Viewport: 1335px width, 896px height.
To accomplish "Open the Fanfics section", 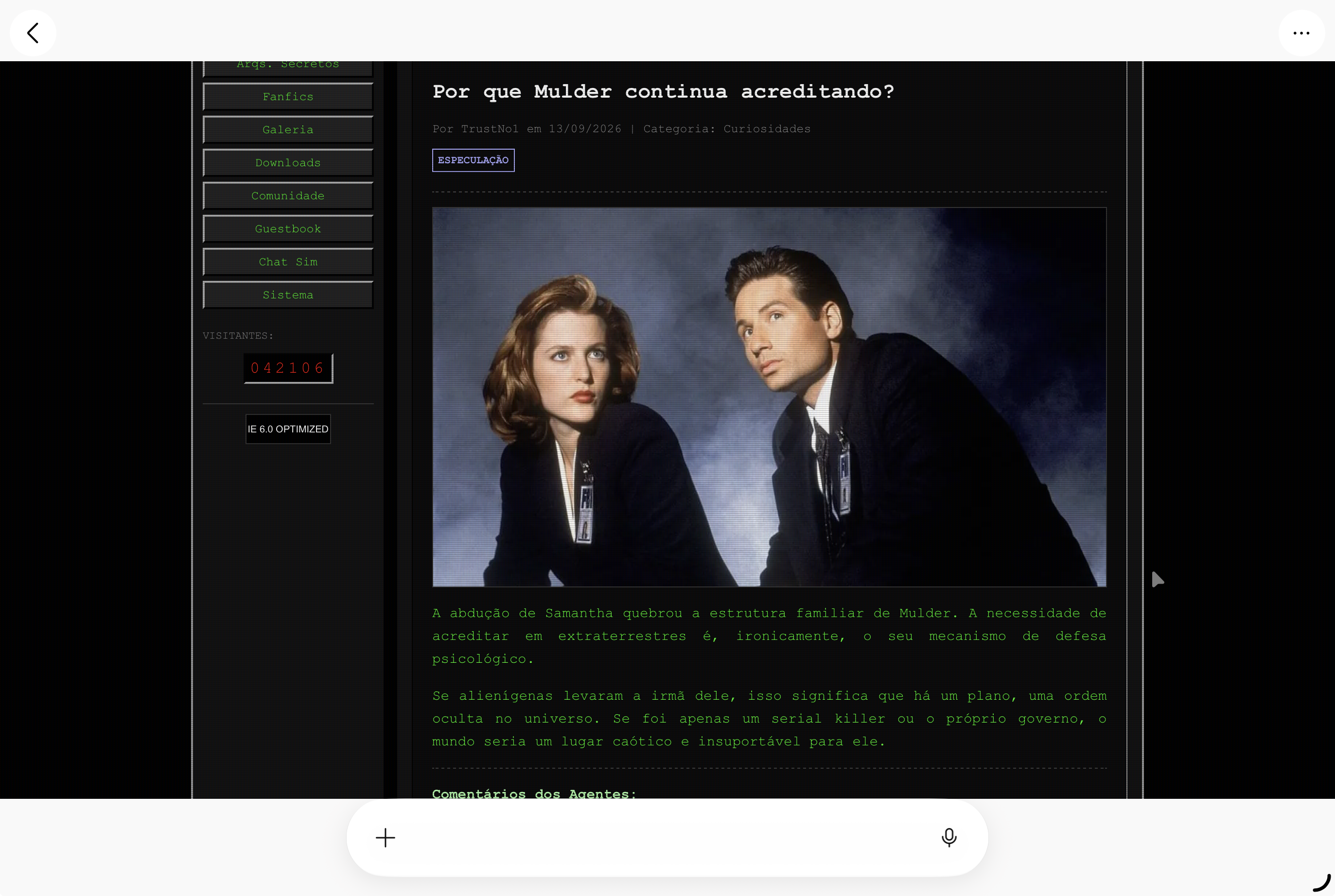I will tap(288, 97).
